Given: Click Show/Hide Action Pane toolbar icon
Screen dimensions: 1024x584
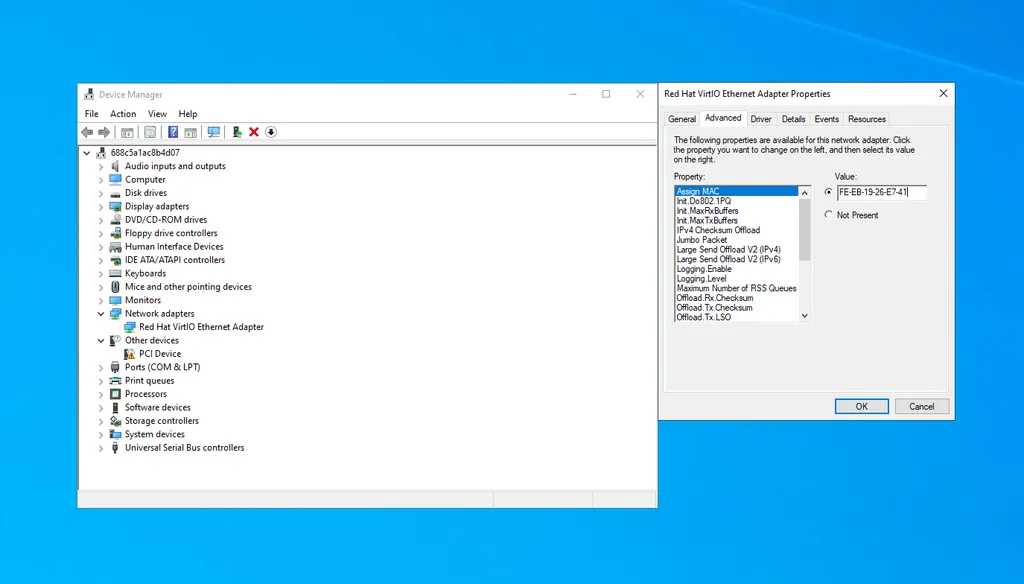Looking at the screenshot, I should point(191,132).
